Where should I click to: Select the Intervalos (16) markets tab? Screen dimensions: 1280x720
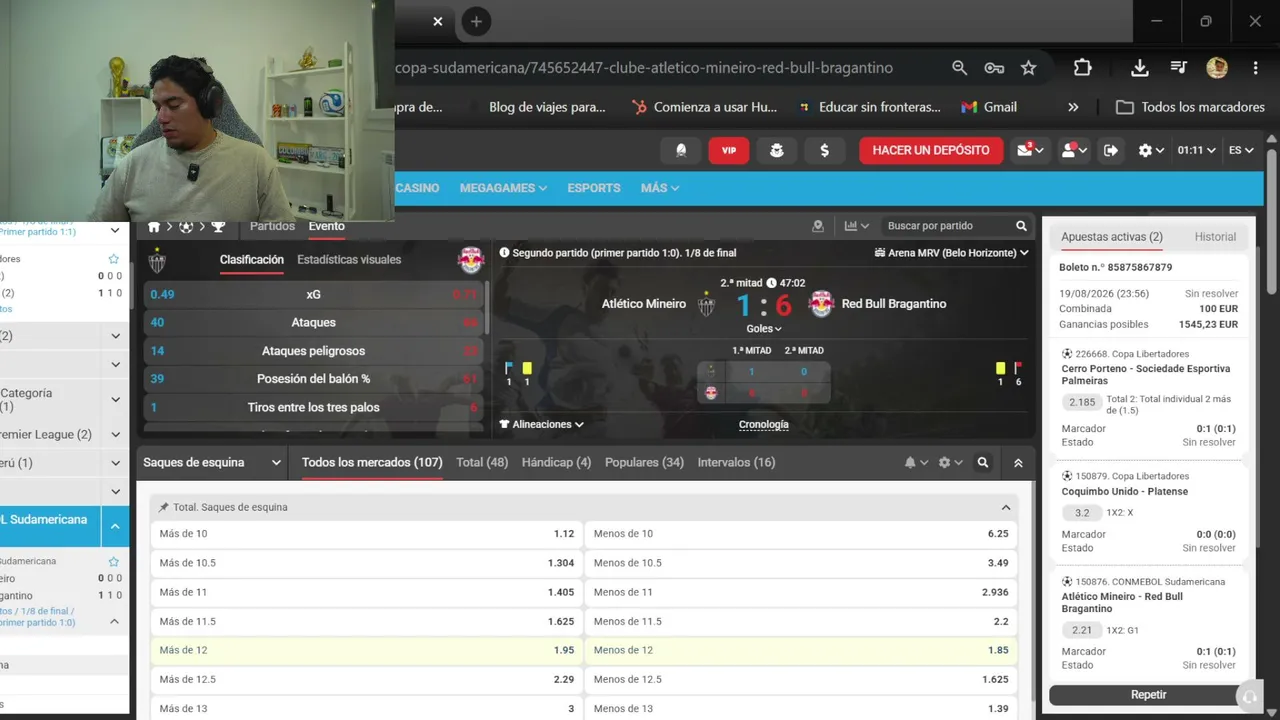click(x=736, y=463)
